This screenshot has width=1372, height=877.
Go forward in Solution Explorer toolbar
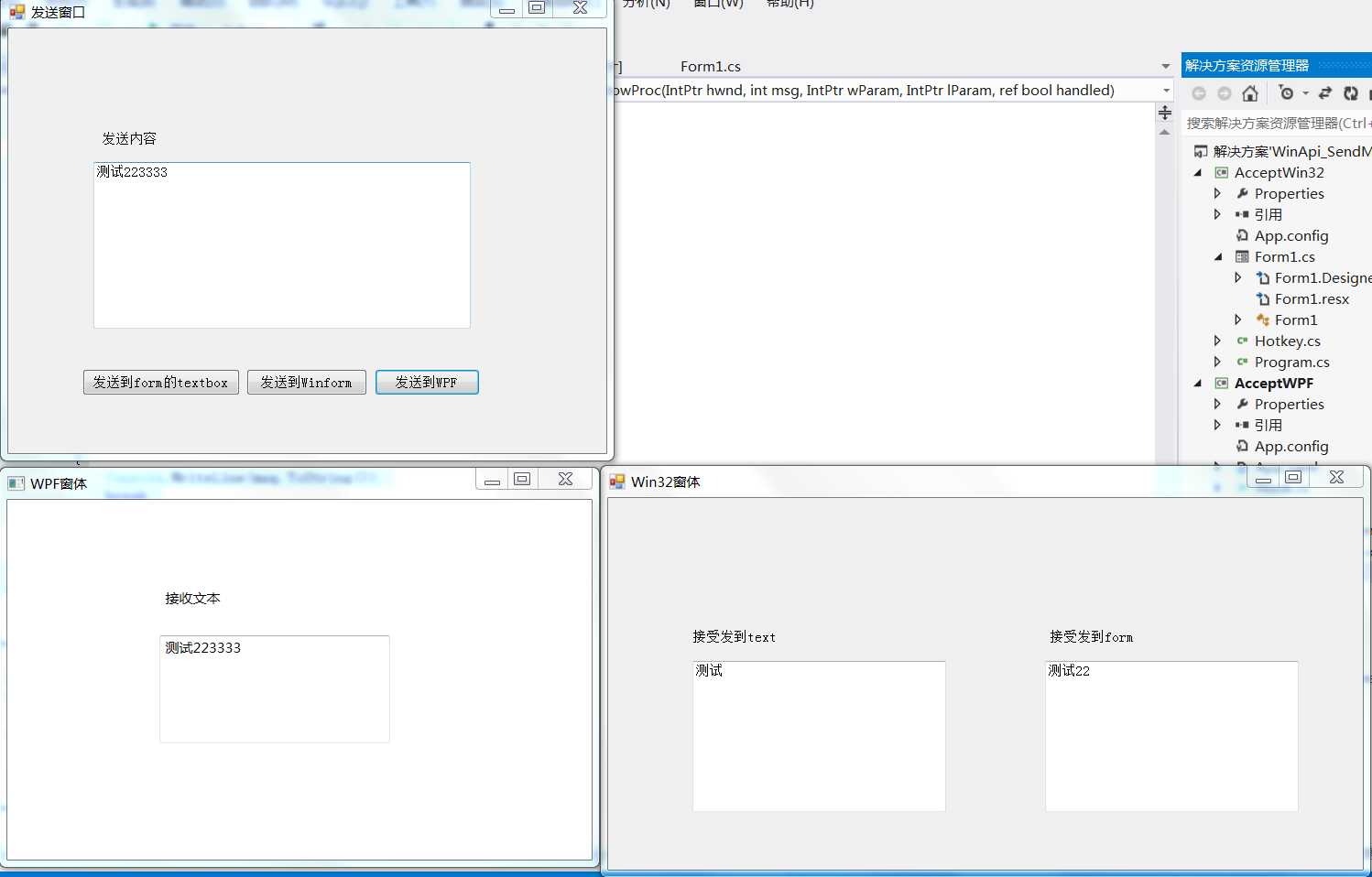click(1225, 93)
